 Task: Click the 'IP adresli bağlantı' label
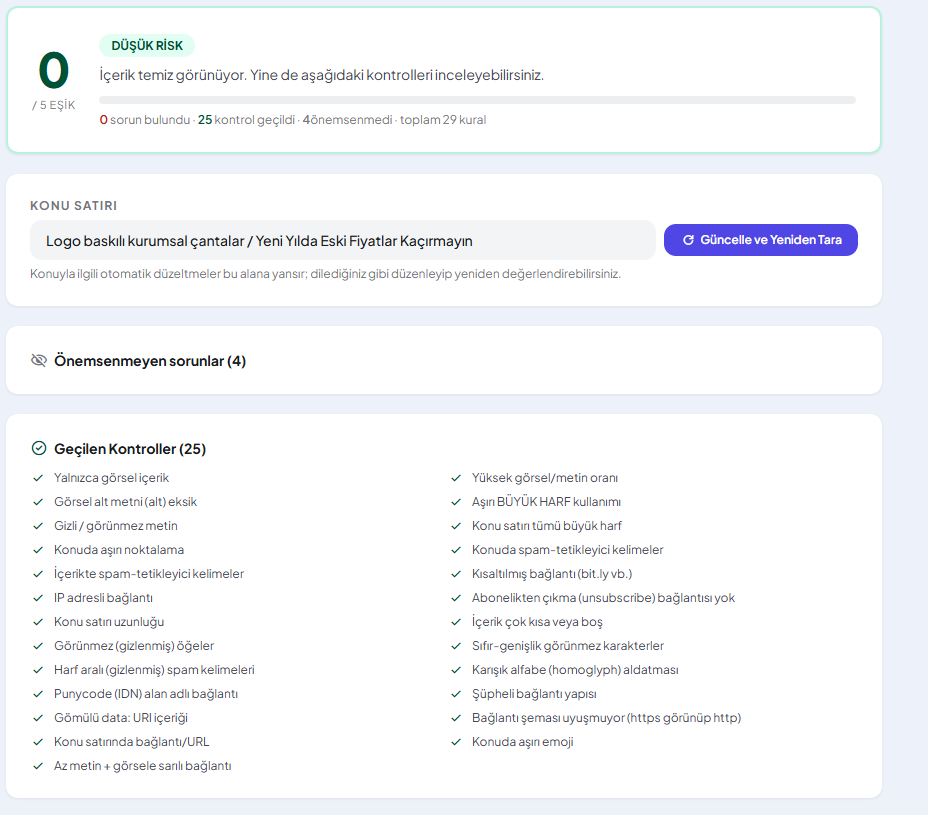pos(104,598)
